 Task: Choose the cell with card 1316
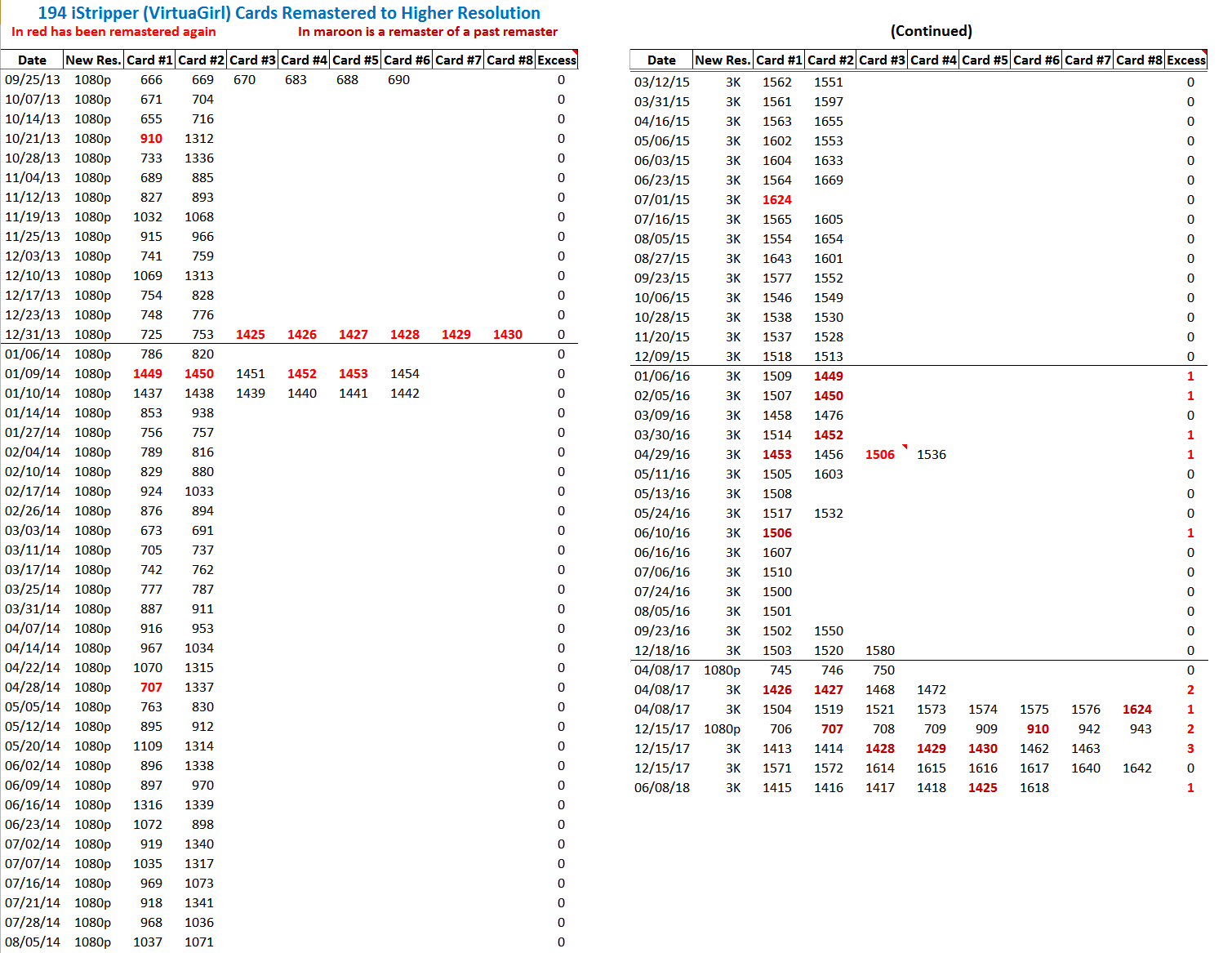coord(148,805)
